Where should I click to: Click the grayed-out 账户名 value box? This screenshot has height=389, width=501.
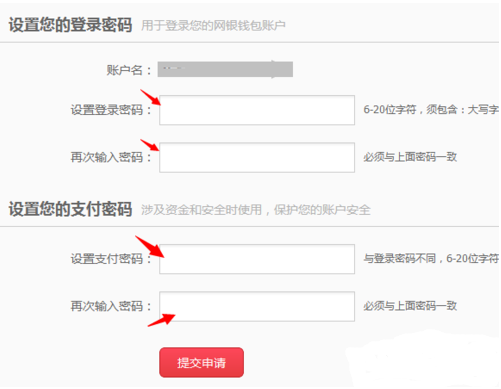coord(225,69)
